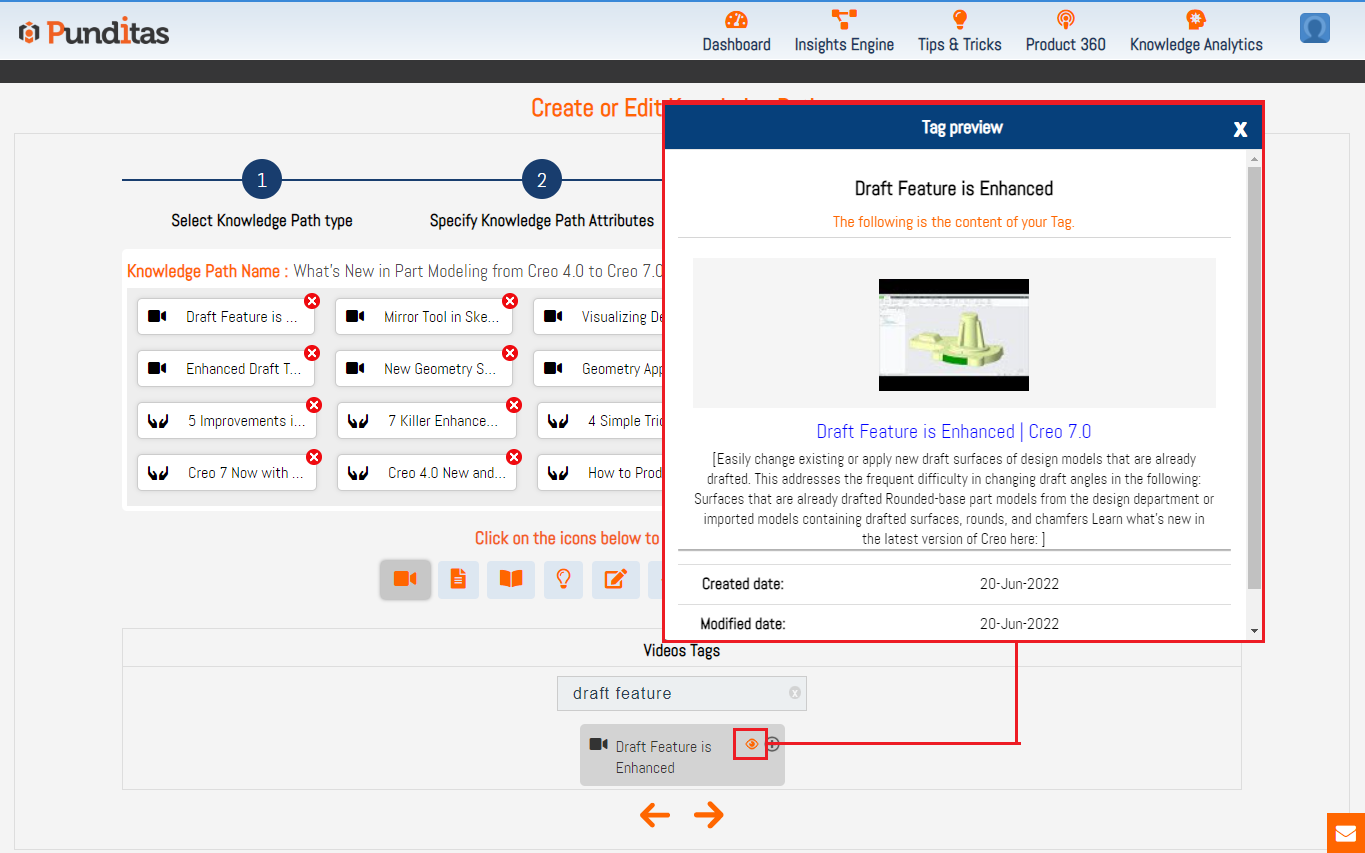
Task: Go to step 1 Select Knowledge Path type
Action: pyautogui.click(x=262, y=181)
